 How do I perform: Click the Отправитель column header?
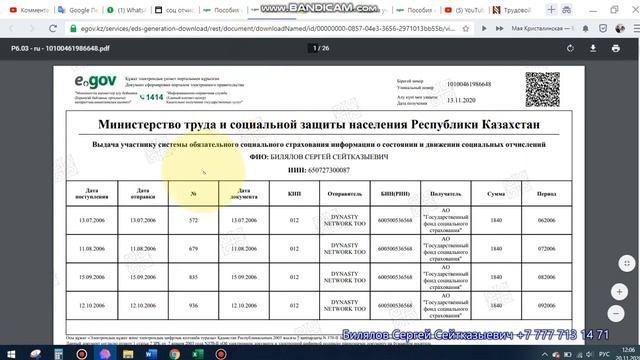344,194
